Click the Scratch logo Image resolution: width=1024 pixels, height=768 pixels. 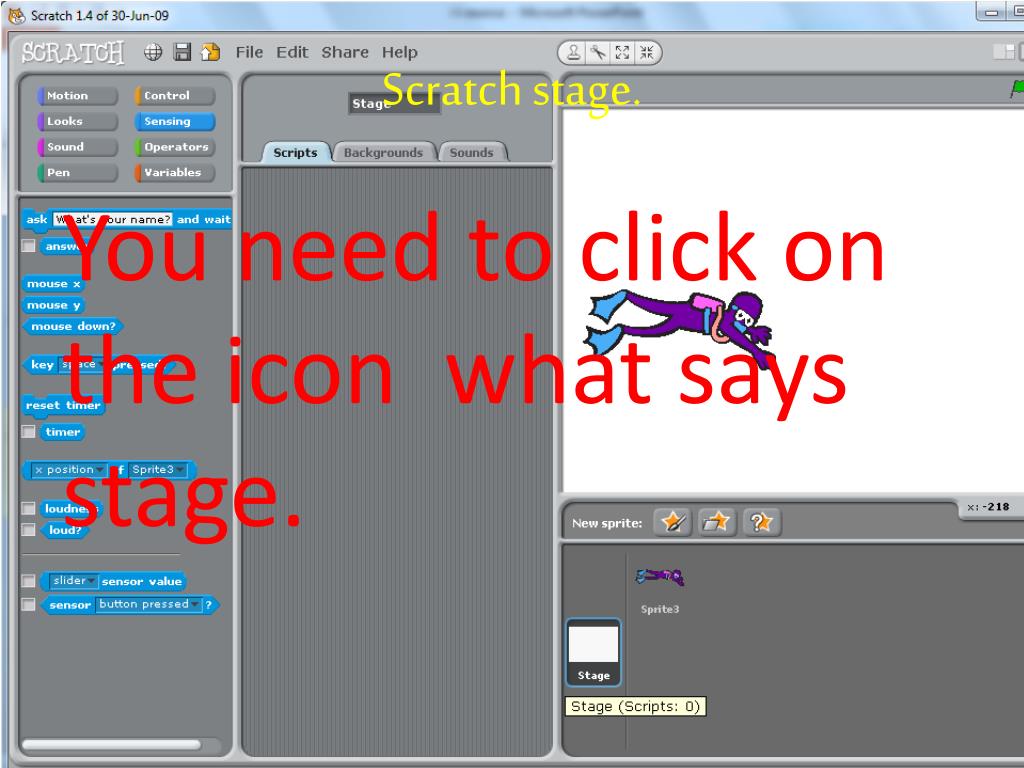click(x=72, y=52)
